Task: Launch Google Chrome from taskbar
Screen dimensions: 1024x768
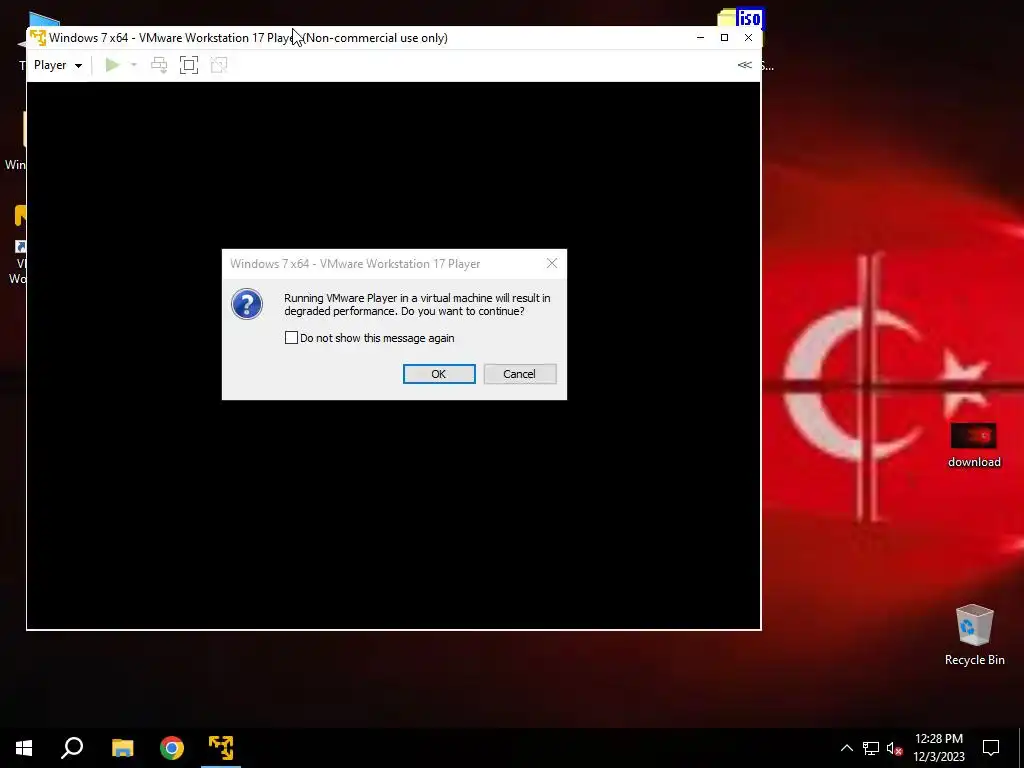Action: click(172, 748)
